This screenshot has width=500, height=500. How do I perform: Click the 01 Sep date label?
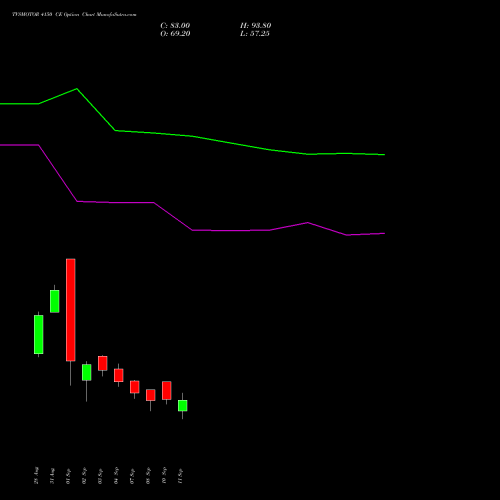68,475
